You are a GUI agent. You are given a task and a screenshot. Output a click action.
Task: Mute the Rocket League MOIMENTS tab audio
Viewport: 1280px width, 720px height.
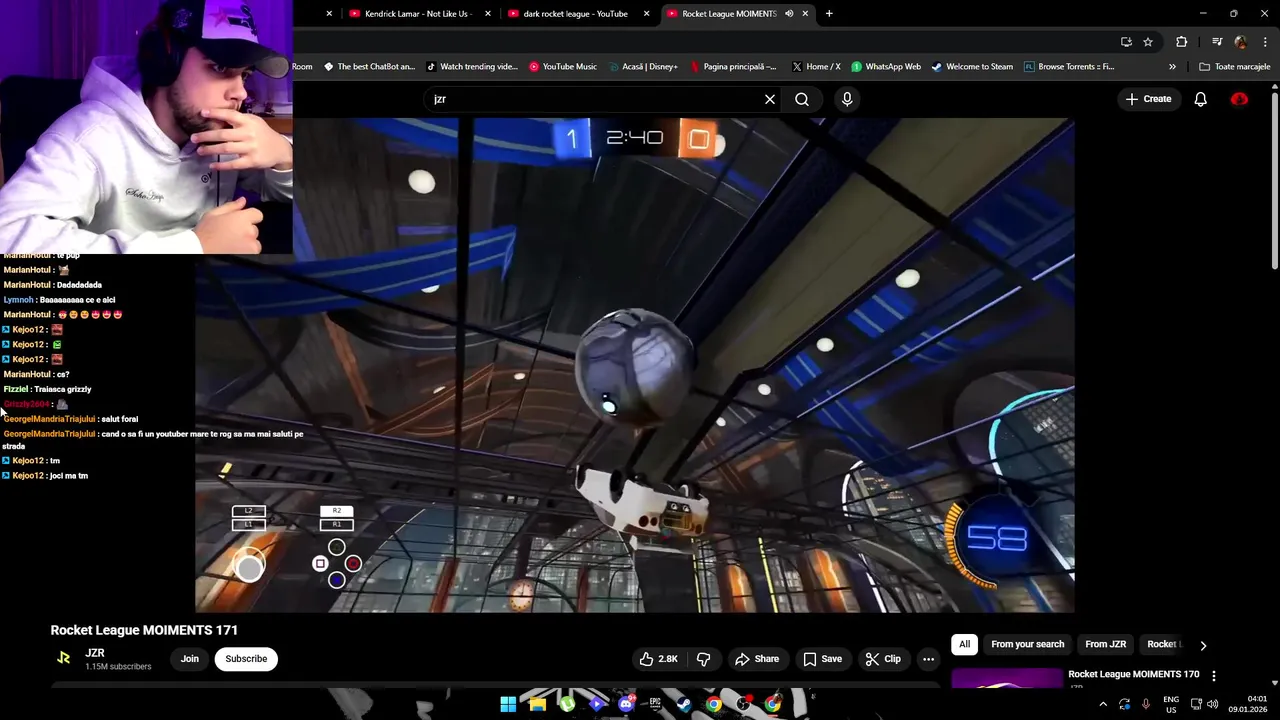(789, 14)
